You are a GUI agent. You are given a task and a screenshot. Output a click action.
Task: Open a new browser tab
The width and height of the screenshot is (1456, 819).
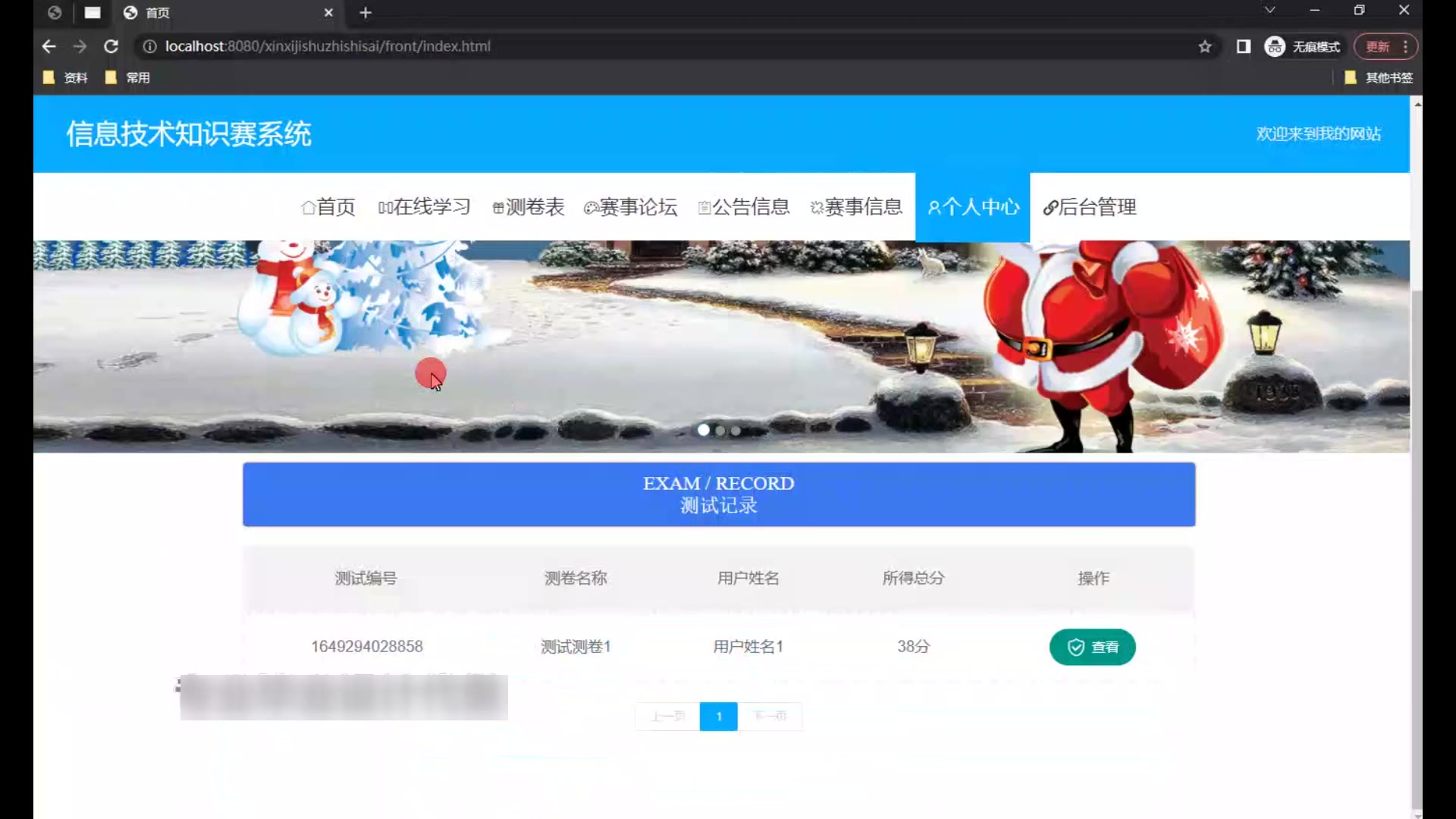[x=366, y=13]
